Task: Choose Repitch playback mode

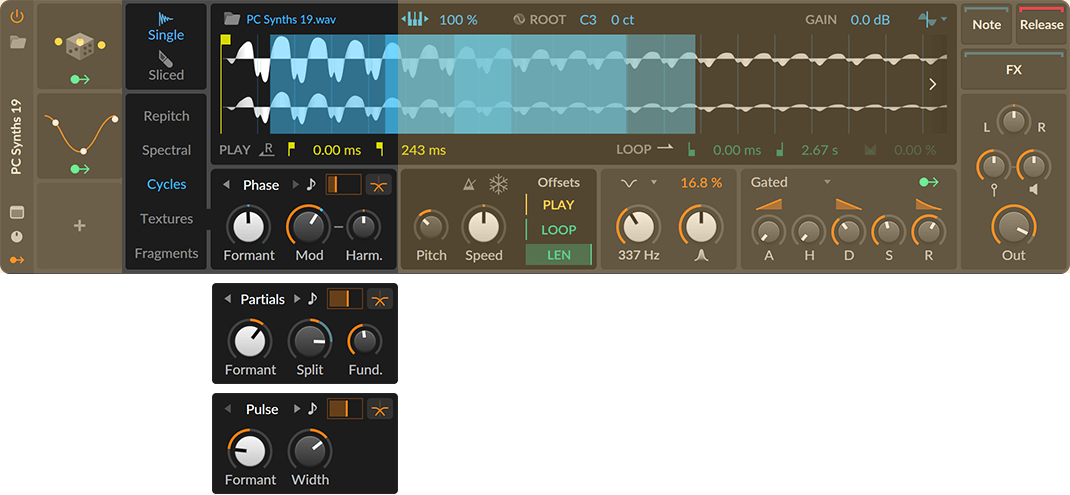Action: pos(166,116)
